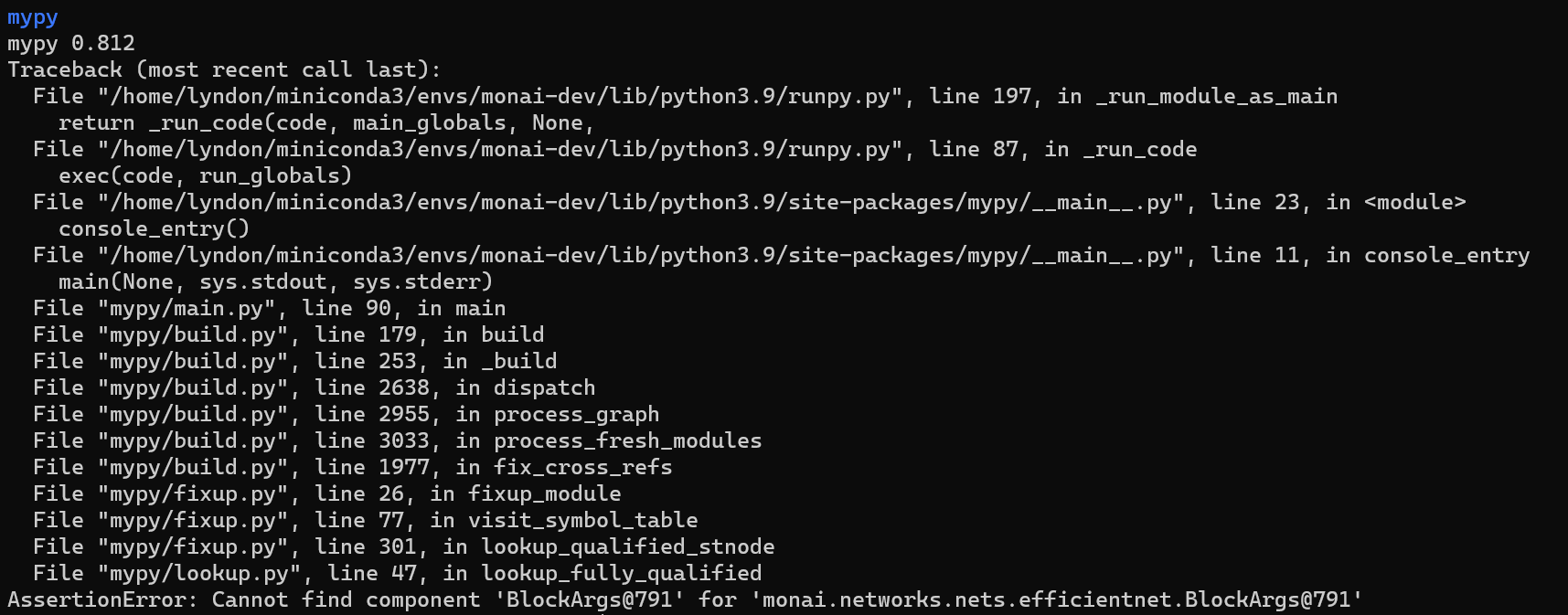Click the "dispatch" function name
The image size is (1568, 615).
(x=544, y=388)
